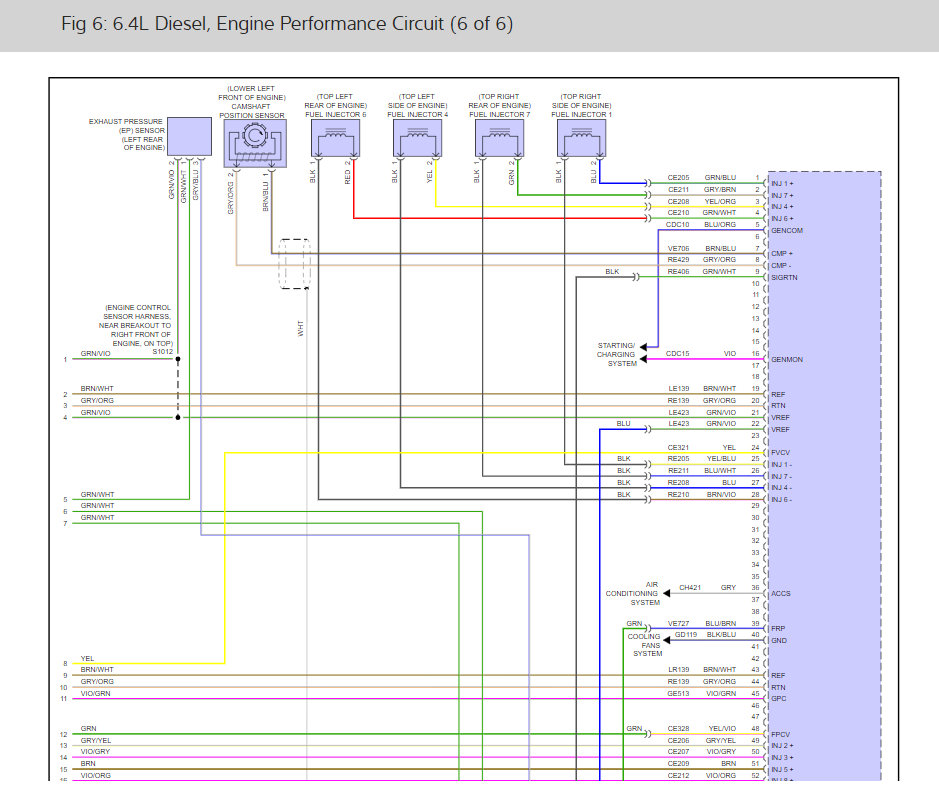Click the Exhaust Pressure sensor box symbol
This screenshot has height=800, width=939.
pyautogui.click(x=189, y=137)
